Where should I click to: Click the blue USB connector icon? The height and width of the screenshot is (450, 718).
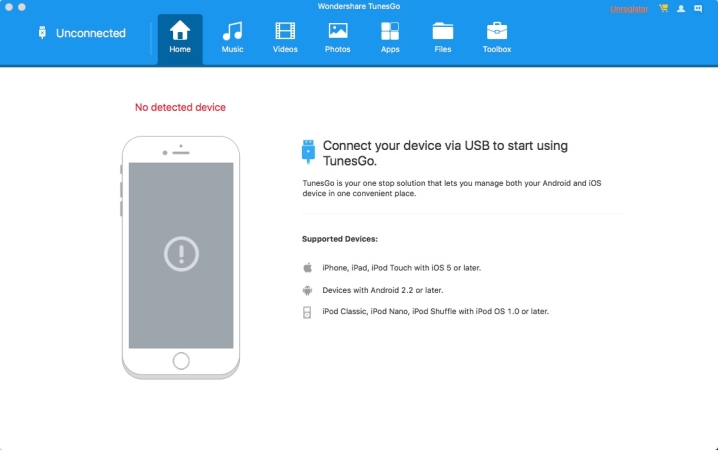click(x=308, y=152)
